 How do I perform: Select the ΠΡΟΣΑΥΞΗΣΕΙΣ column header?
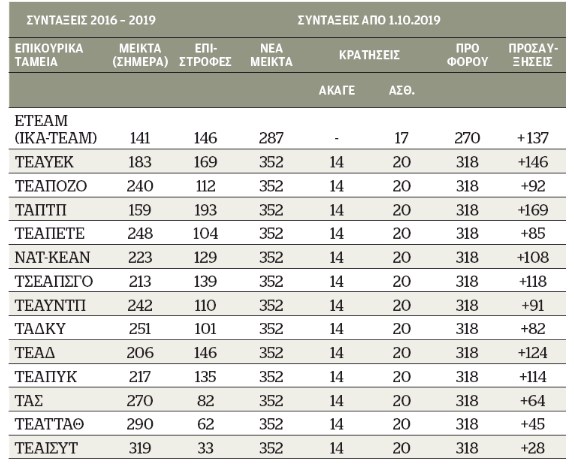(x=533, y=55)
